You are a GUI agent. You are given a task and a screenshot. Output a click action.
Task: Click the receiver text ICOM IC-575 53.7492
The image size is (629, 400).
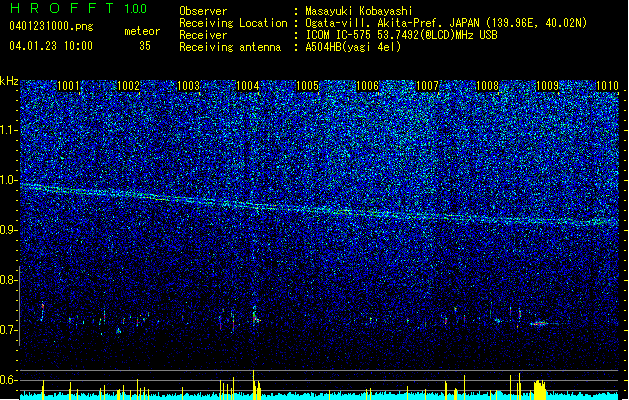(x=402, y=35)
